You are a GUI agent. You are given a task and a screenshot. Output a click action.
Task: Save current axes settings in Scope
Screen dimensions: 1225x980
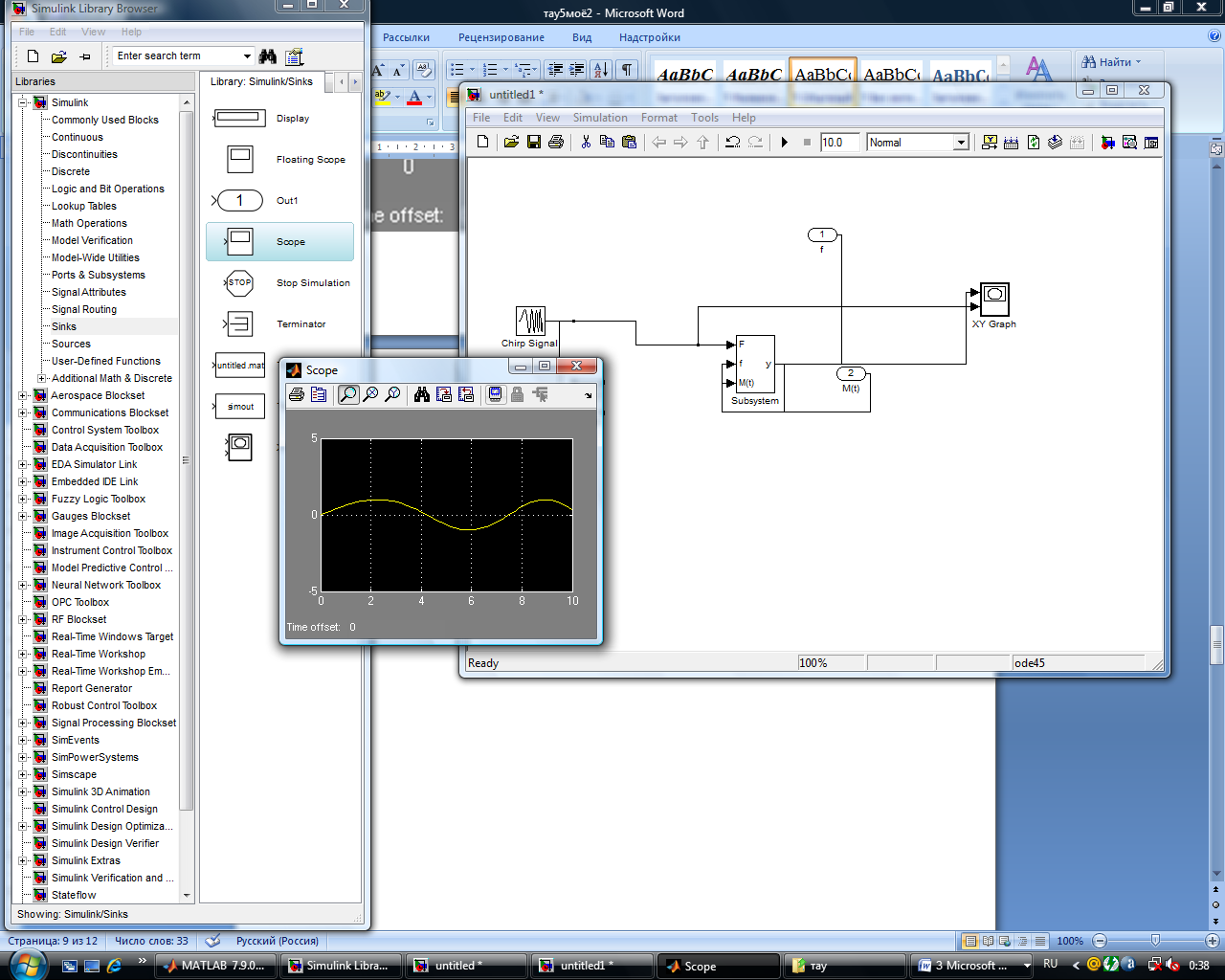444,394
